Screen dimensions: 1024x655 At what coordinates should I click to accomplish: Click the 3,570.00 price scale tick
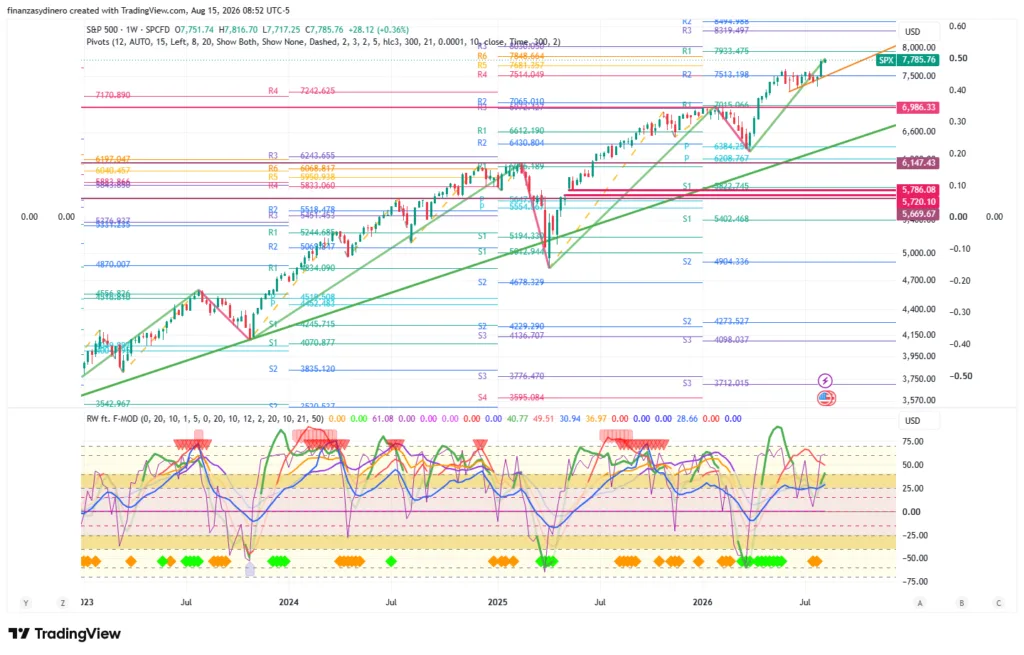click(919, 400)
